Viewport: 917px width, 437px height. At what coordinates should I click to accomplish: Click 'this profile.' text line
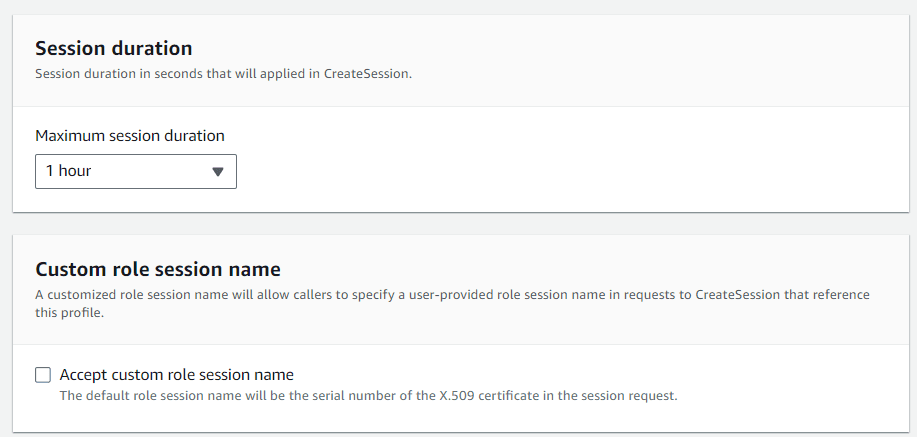coord(70,312)
